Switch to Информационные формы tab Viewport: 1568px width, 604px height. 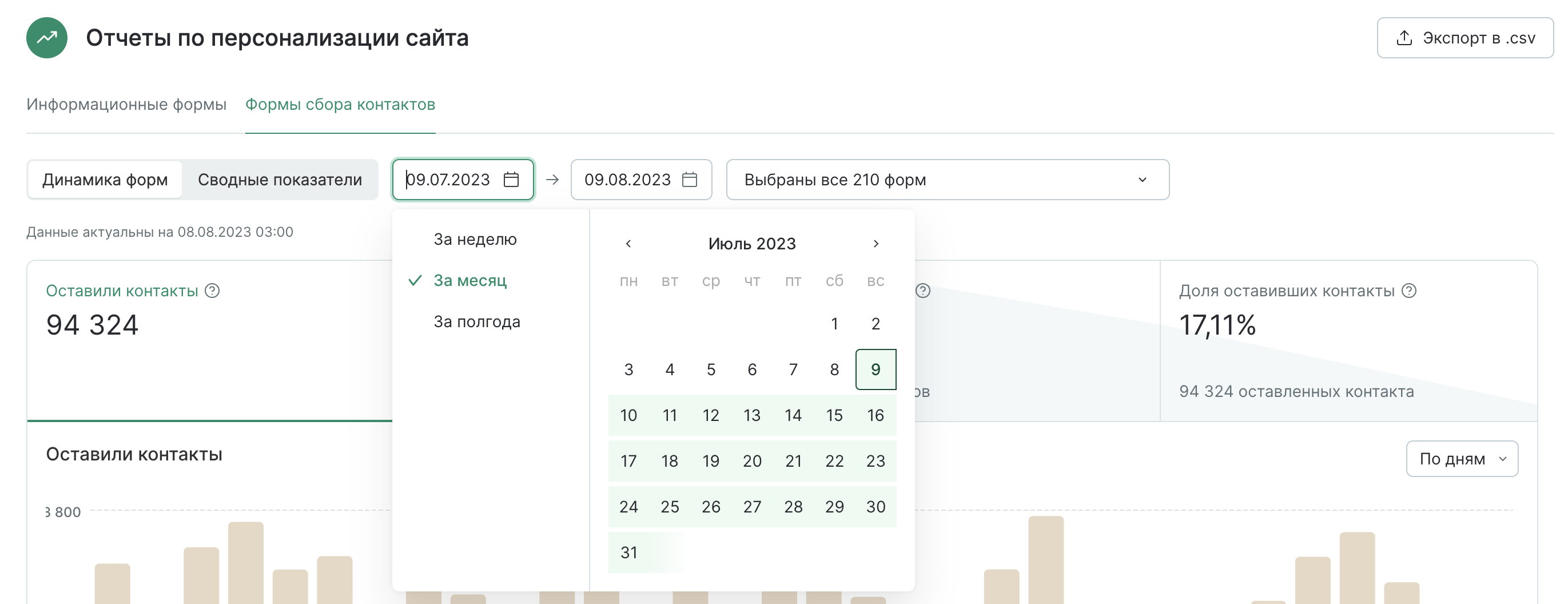126,104
